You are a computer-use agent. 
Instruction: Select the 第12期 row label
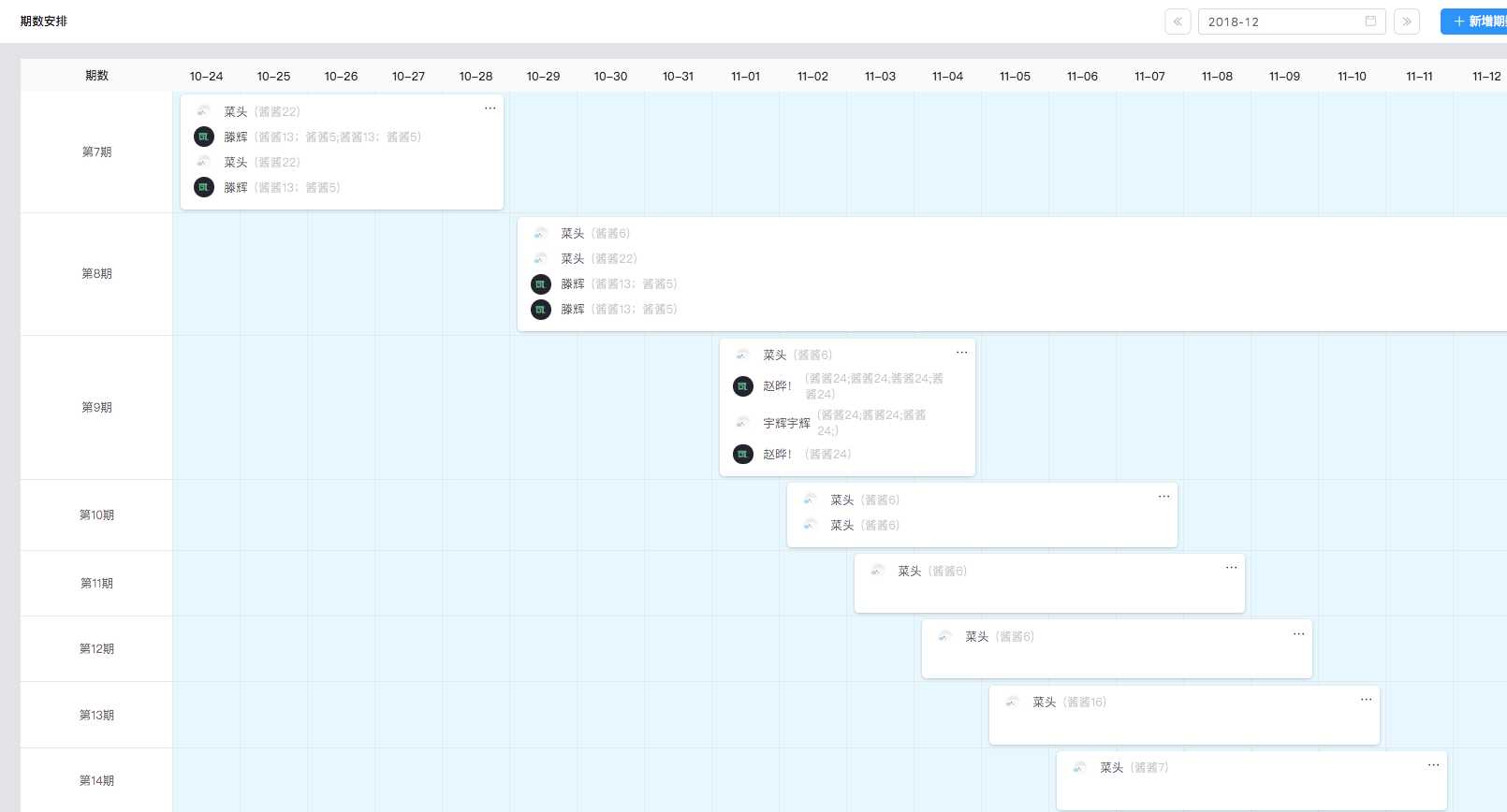[96, 648]
